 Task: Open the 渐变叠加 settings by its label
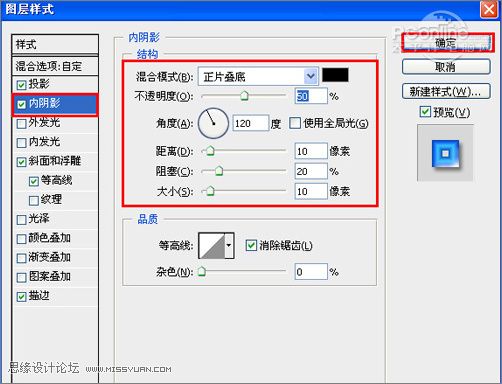coord(49,257)
